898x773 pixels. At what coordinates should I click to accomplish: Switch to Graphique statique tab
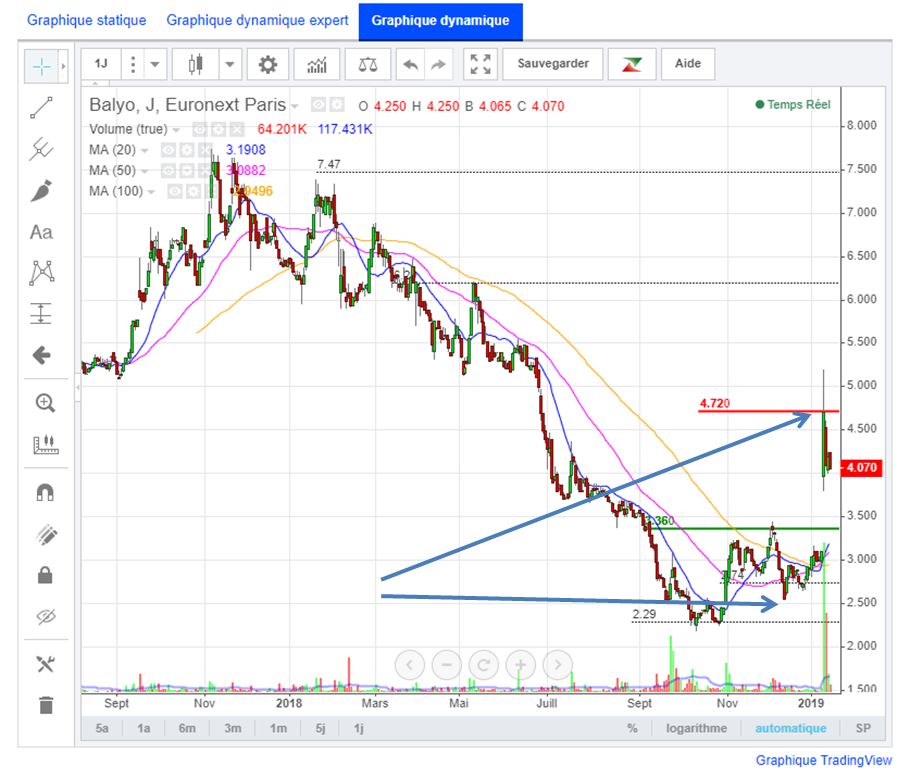click(x=86, y=20)
